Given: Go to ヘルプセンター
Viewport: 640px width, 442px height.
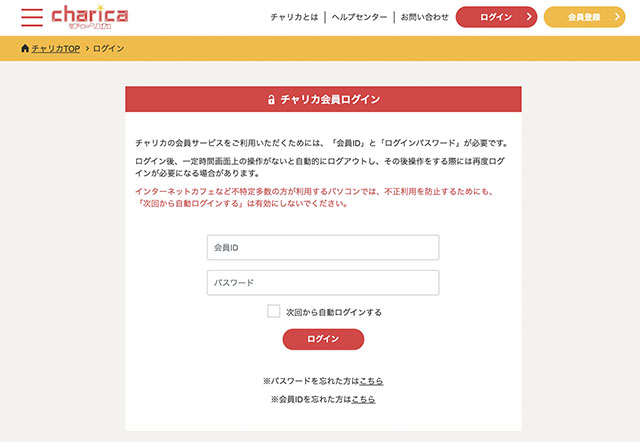Looking at the screenshot, I should click(x=360, y=17).
